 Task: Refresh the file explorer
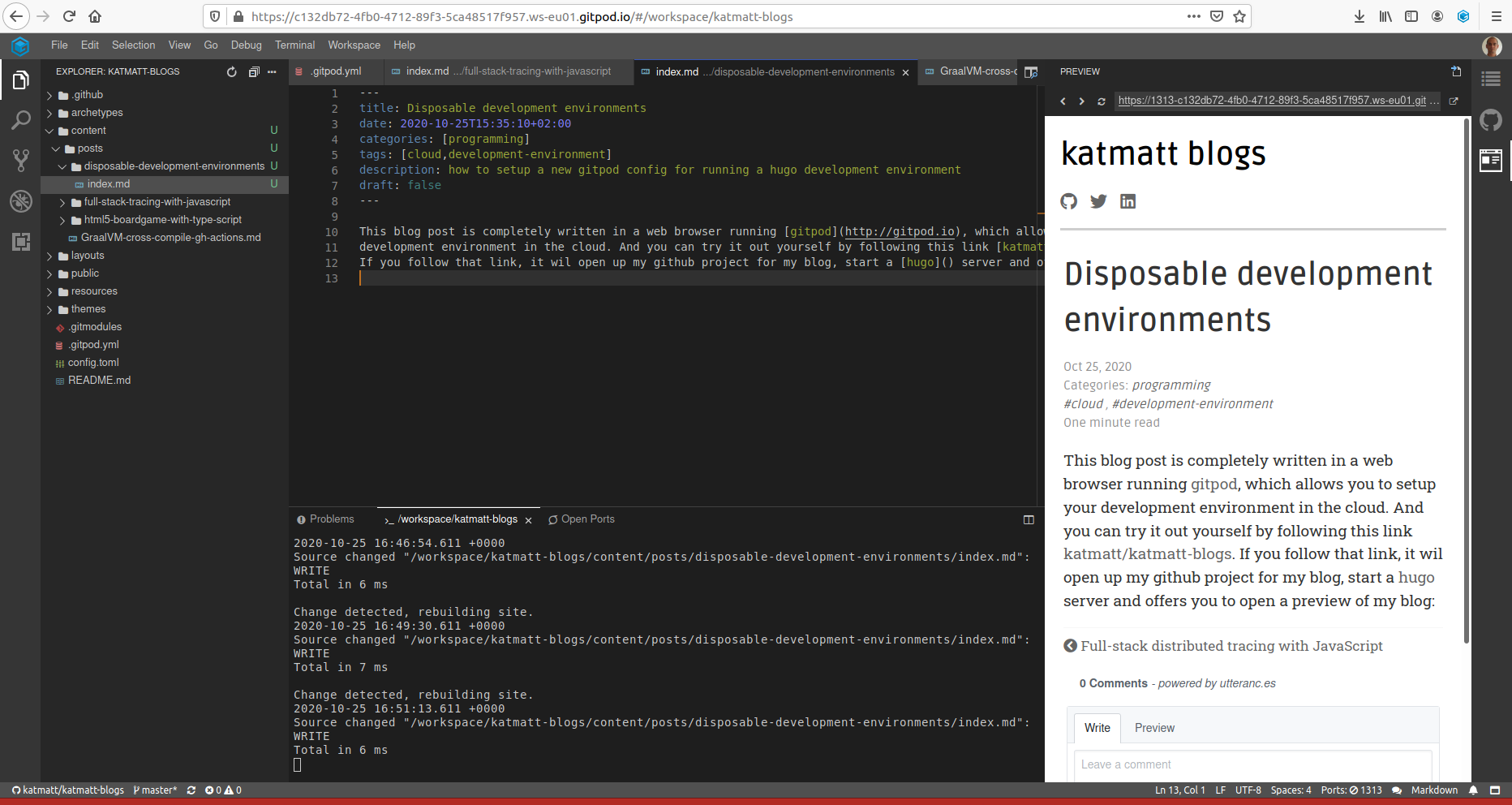pos(232,71)
